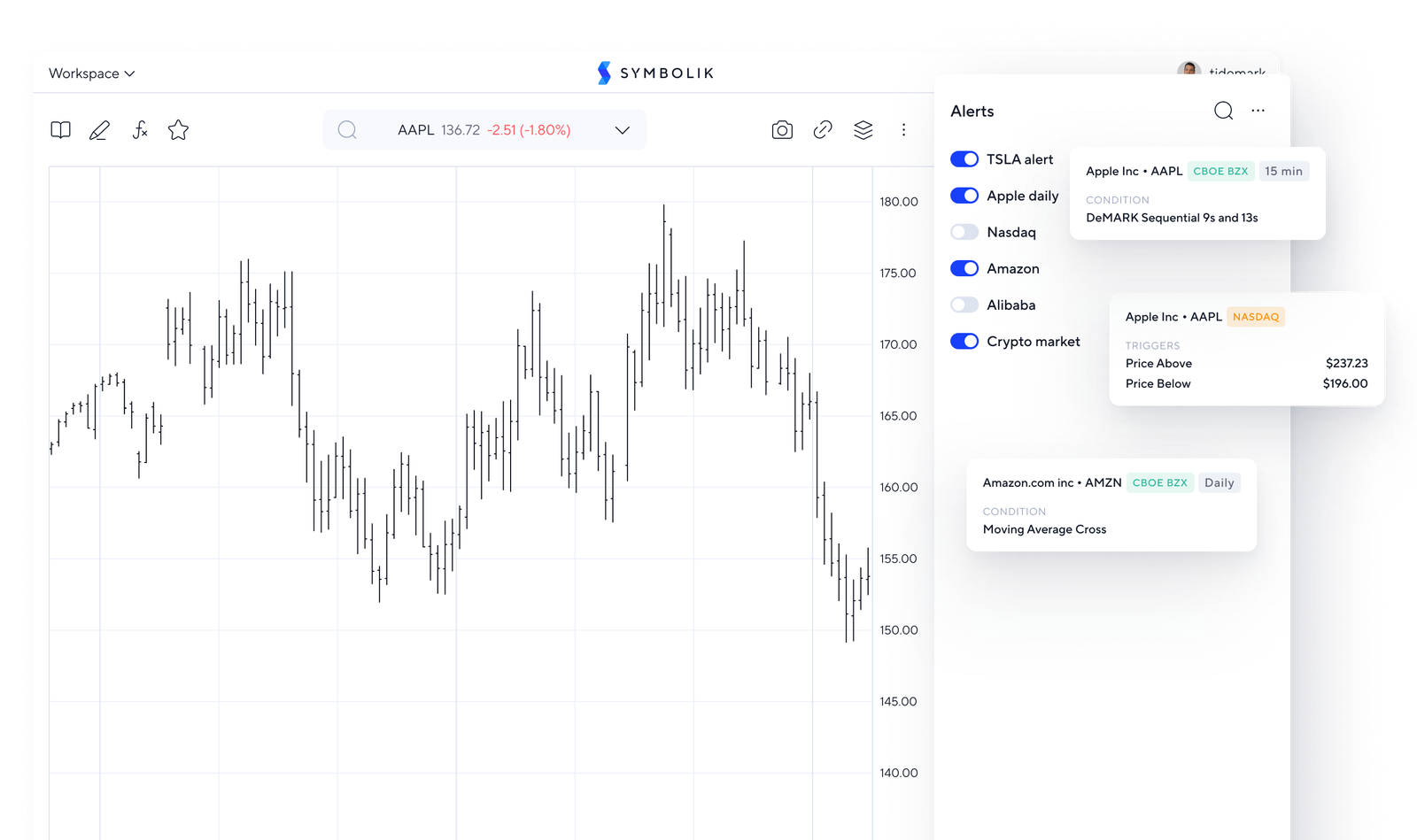Click the star favorites icon
Viewport: 1417px width, 840px height.
[x=178, y=130]
